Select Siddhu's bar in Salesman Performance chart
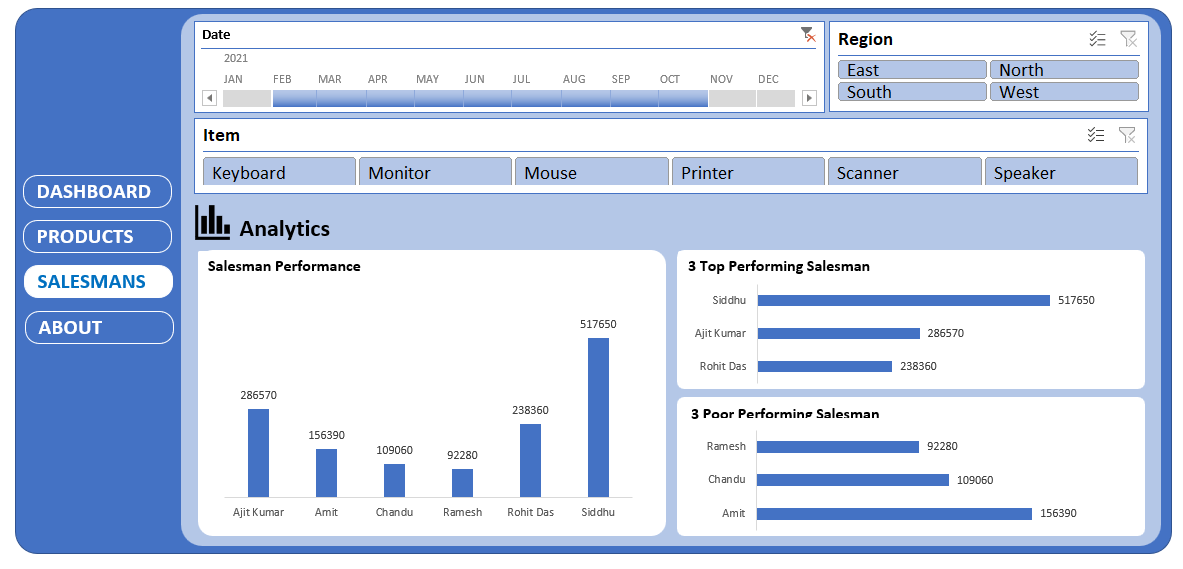1183x569 pixels. pyautogui.click(x=598, y=417)
